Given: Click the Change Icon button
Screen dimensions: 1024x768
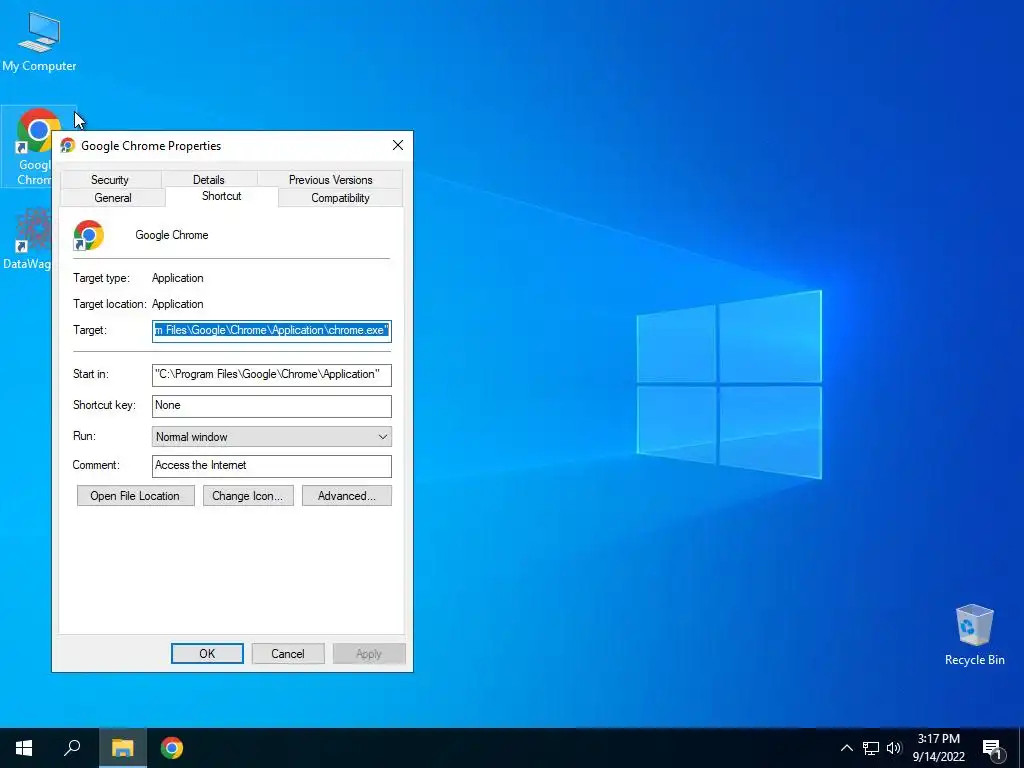Looking at the screenshot, I should 248,496.
